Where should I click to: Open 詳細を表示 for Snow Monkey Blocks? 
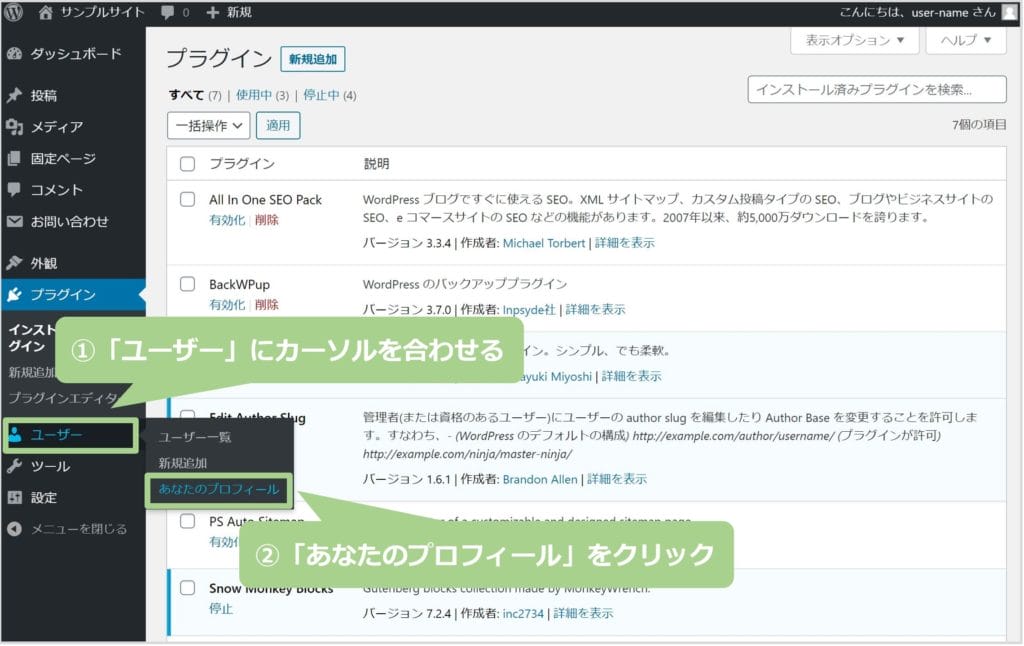click(x=583, y=614)
